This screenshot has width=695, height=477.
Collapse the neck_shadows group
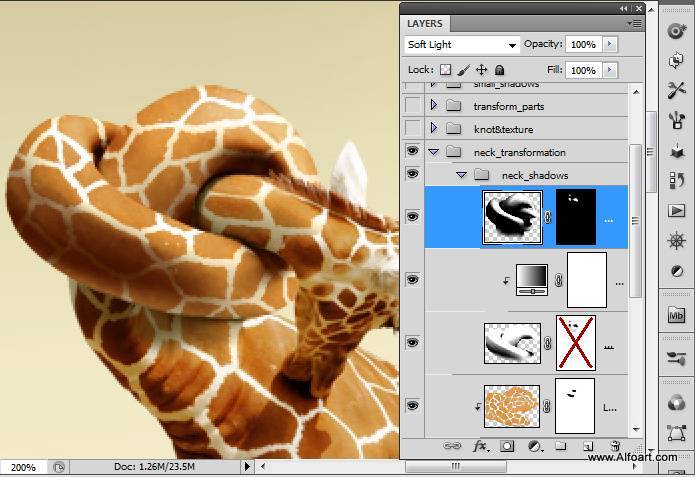[462, 175]
